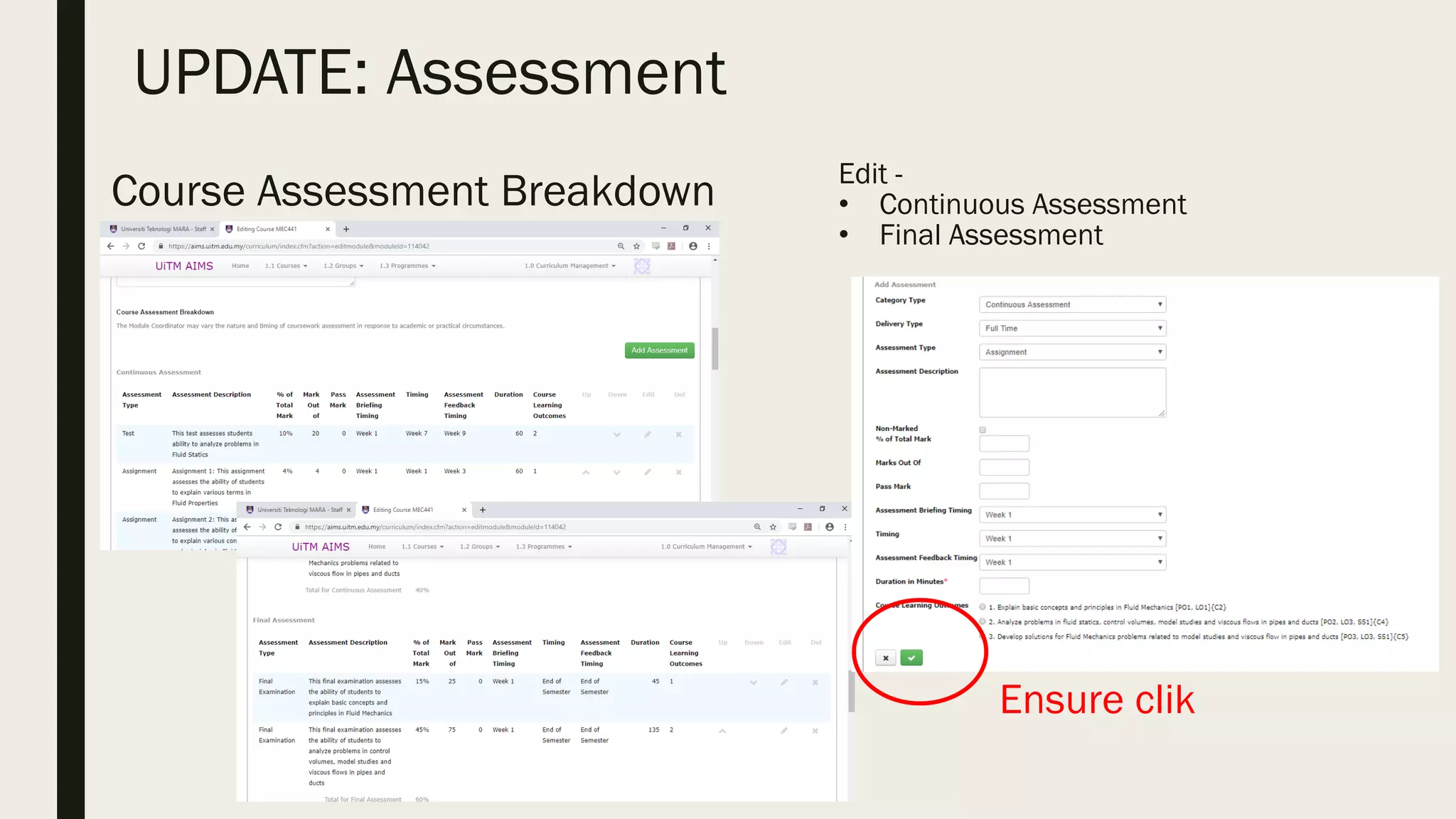The image size is (1456, 819).
Task: Tick the Non-Marked checkbox
Action: [983, 429]
